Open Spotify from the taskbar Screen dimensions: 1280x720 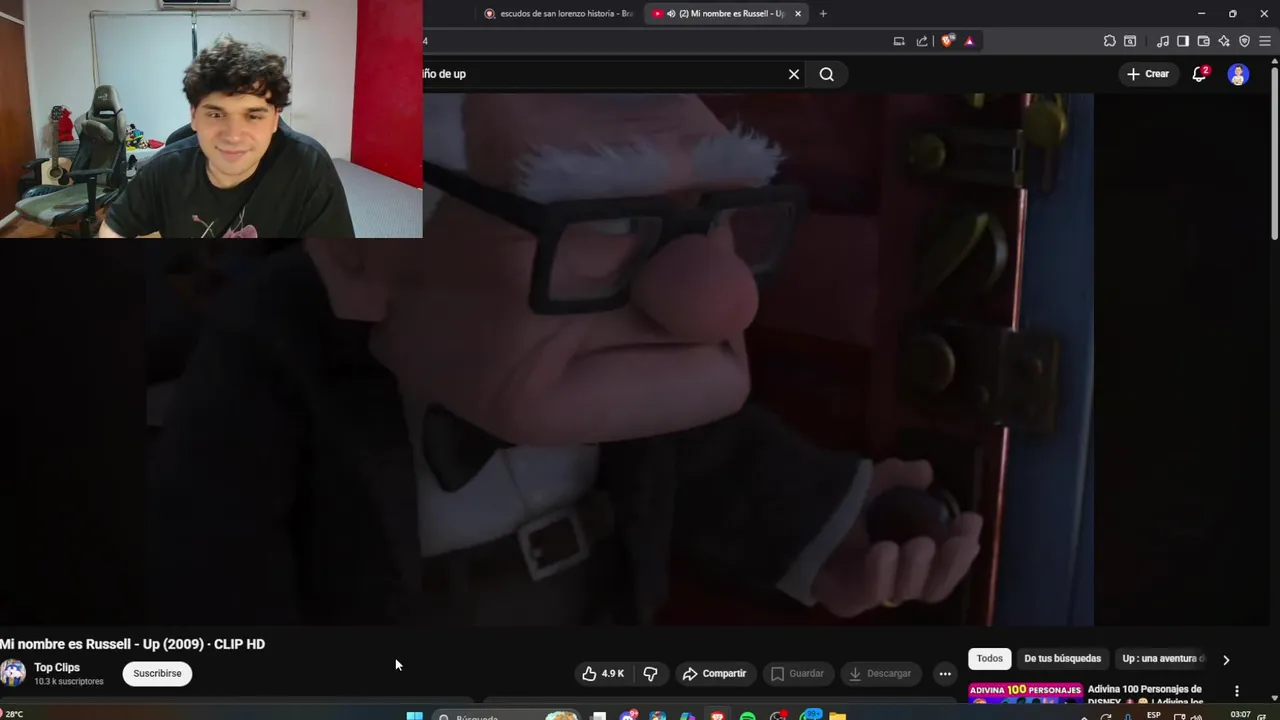click(x=748, y=716)
